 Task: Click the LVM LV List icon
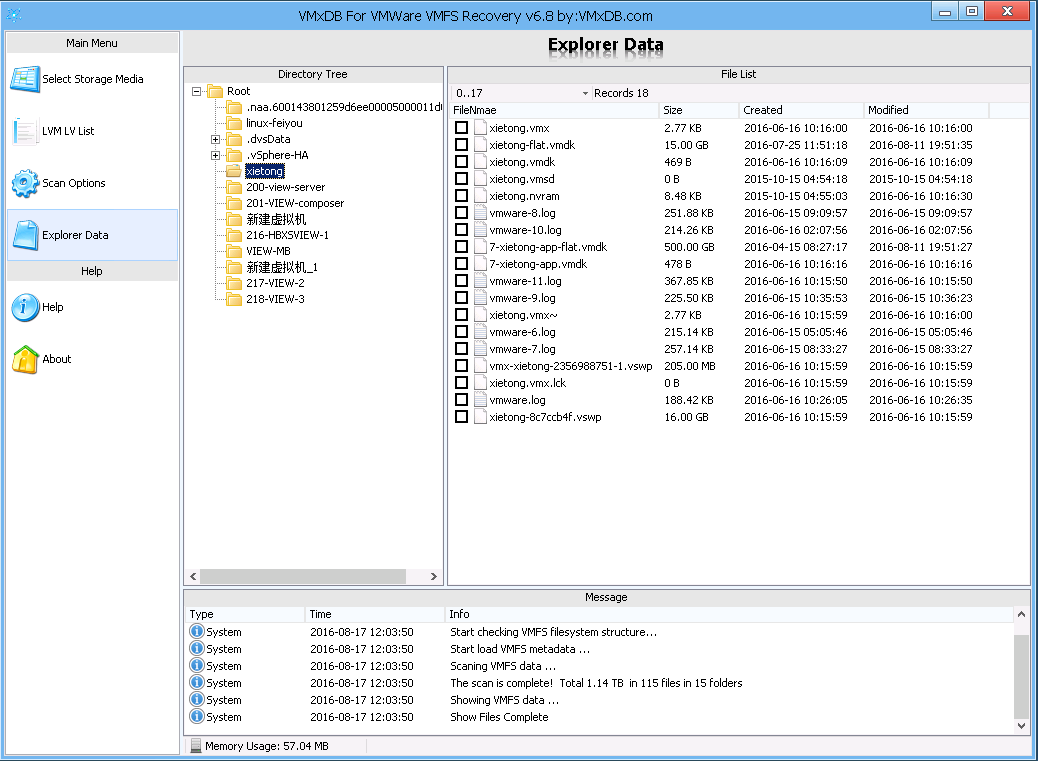tap(25, 131)
